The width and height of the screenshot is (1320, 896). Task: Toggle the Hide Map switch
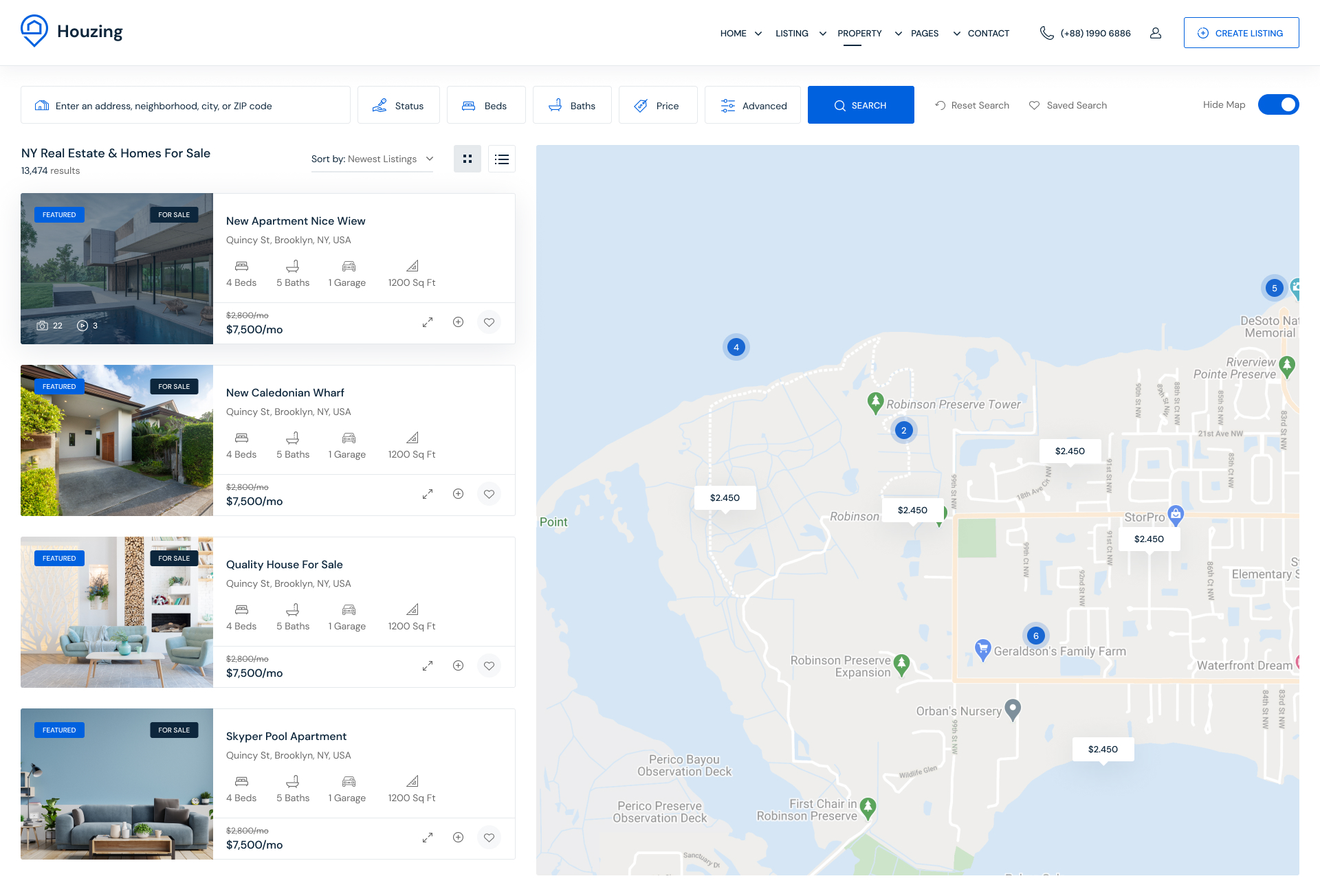tap(1277, 105)
